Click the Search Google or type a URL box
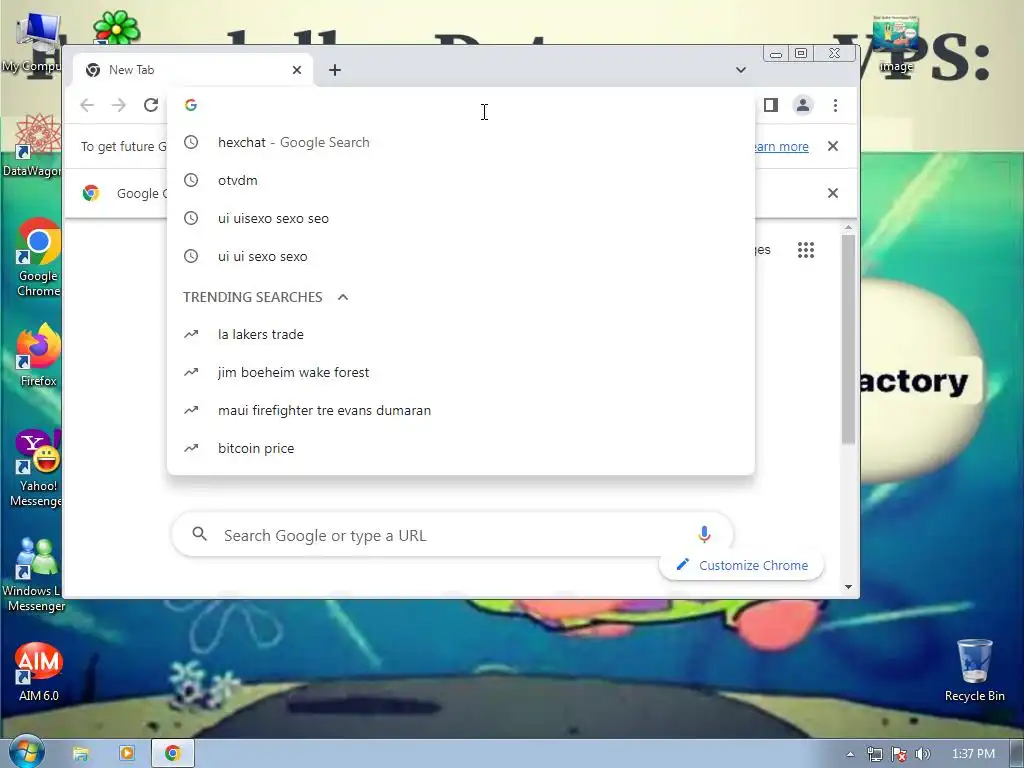The image size is (1024, 768). [452, 535]
